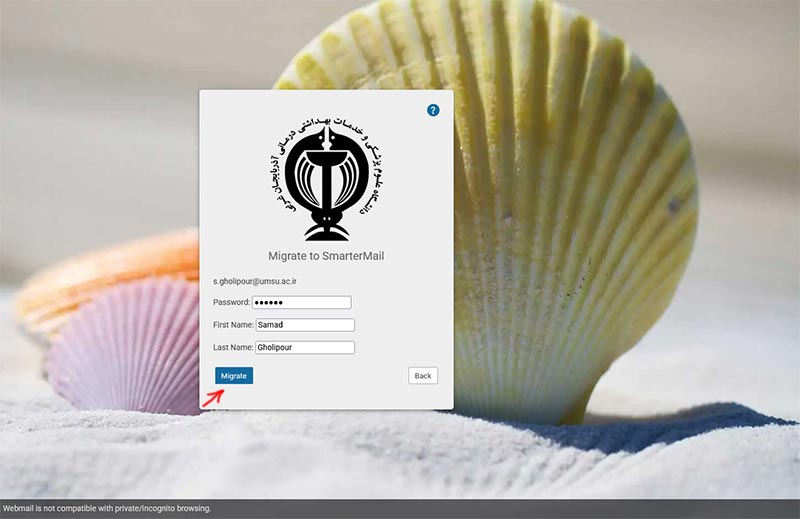
Task: Click the blue help question mark icon
Action: [x=433, y=110]
